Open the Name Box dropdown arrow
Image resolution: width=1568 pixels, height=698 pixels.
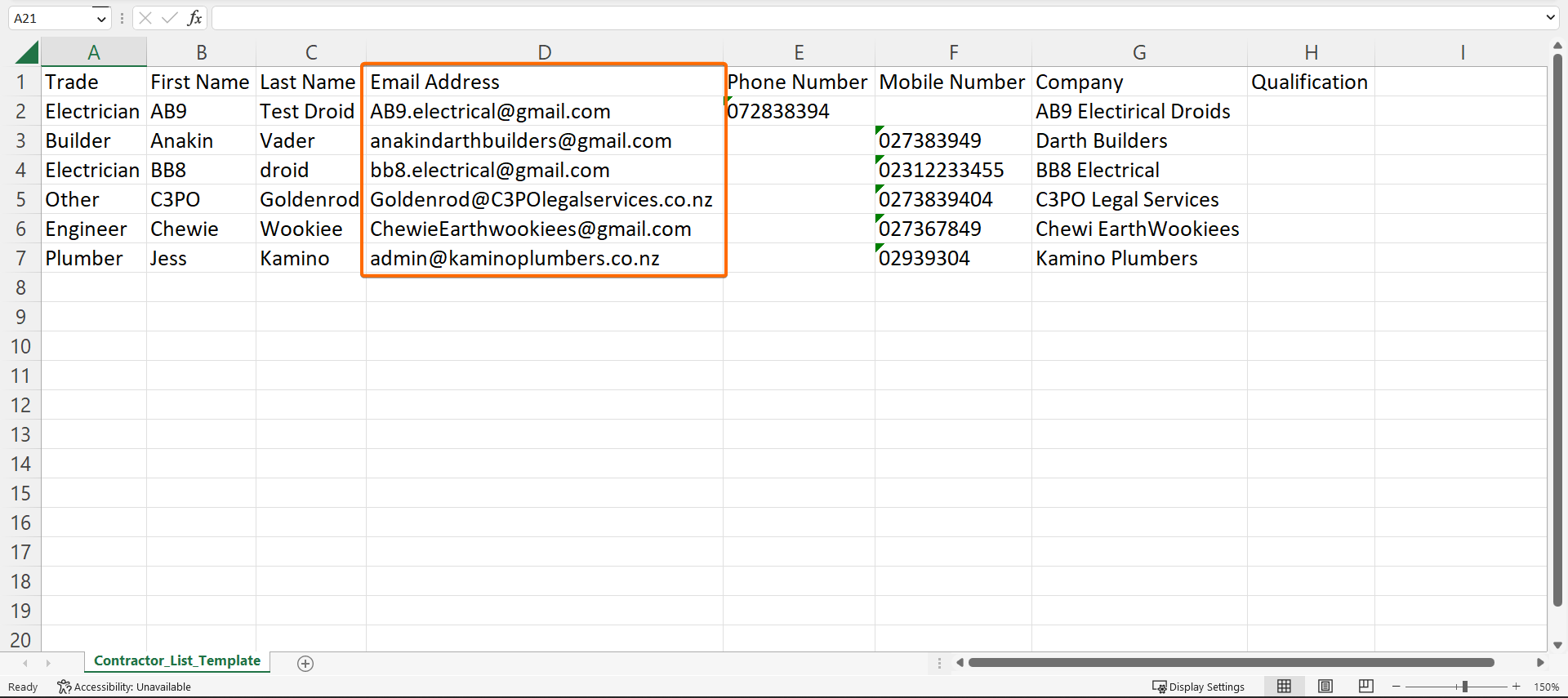point(101,18)
